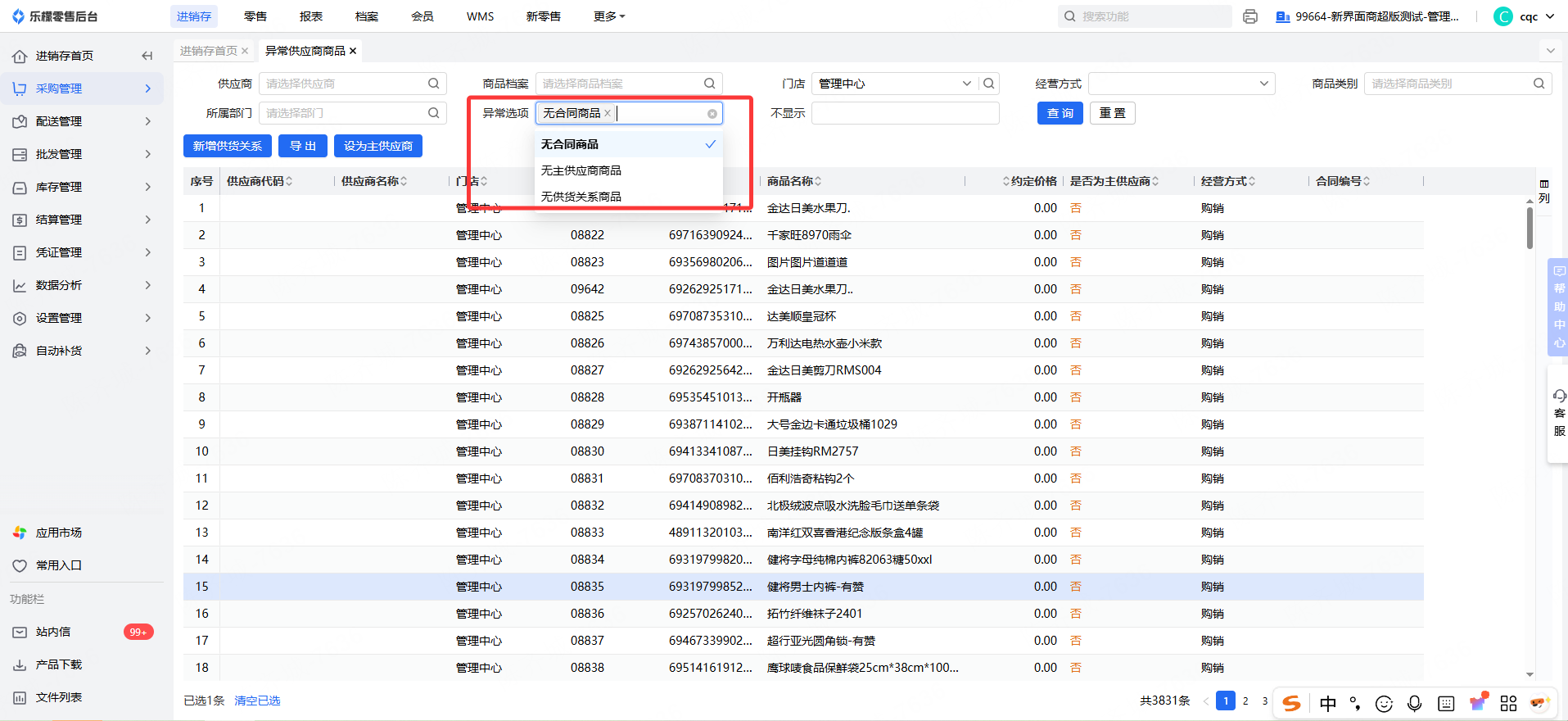Click the search icon in 商品类别 field
This screenshot has width=1568, height=721.
click(1539, 84)
